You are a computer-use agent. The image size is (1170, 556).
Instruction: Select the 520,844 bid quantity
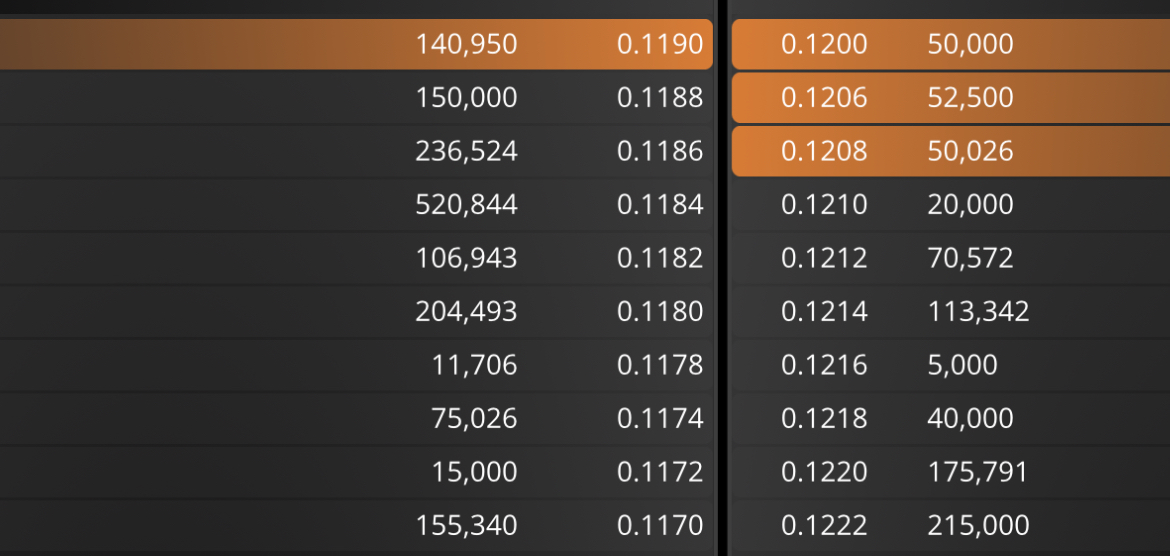pos(466,204)
